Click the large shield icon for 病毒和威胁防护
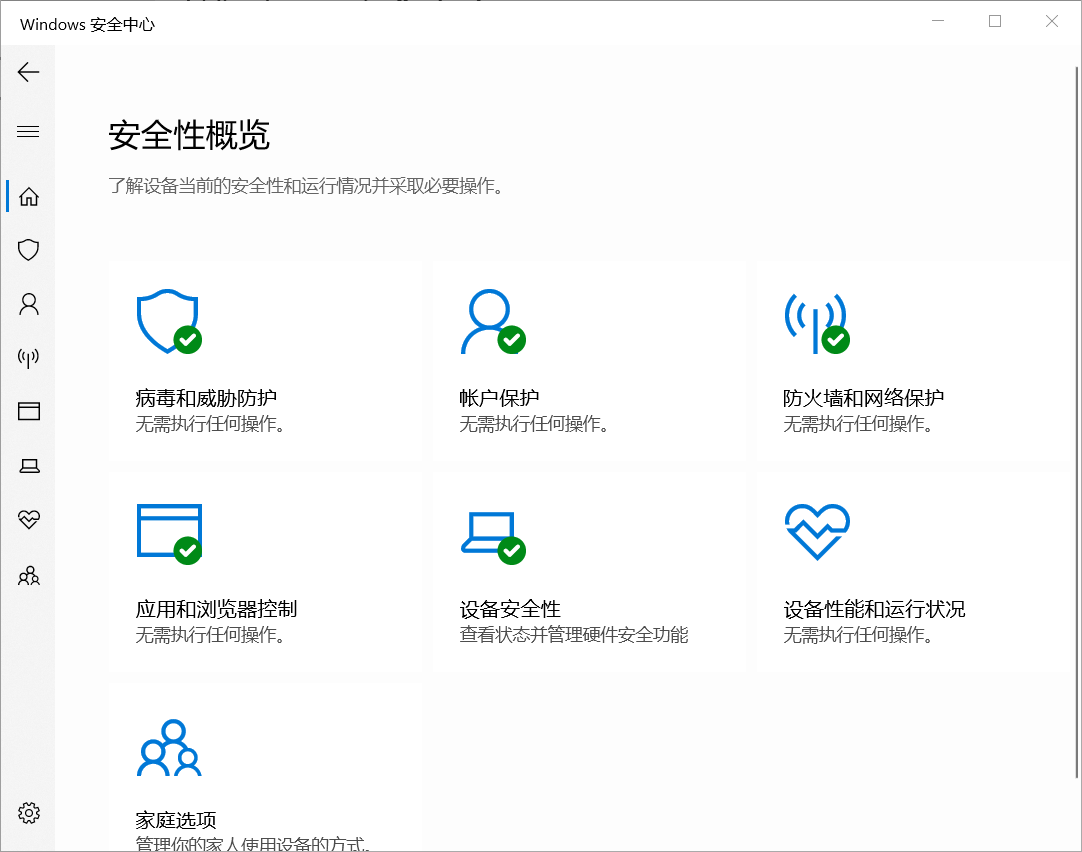 pyautogui.click(x=169, y=321)
